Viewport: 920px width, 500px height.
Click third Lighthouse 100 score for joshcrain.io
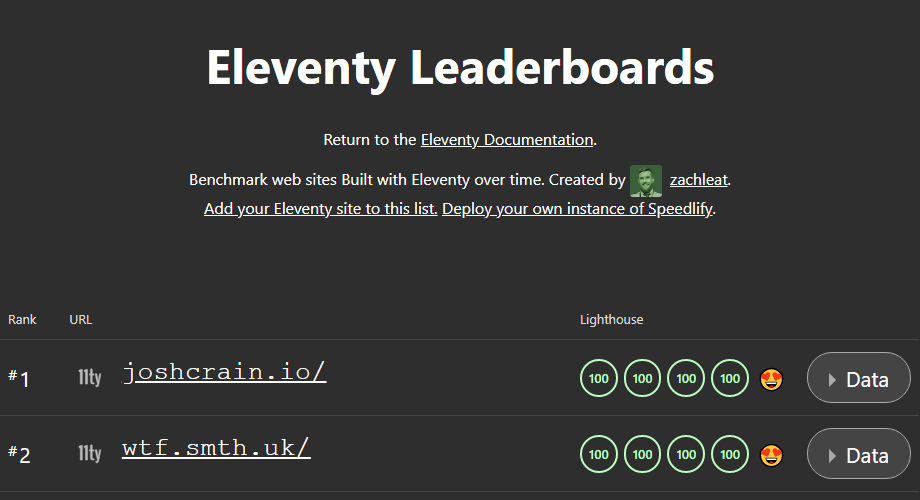click(686, 379)
